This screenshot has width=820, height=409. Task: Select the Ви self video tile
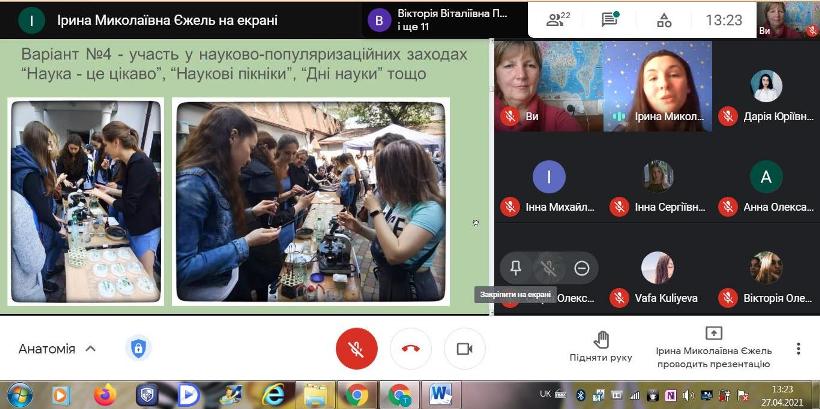(549, 86)
